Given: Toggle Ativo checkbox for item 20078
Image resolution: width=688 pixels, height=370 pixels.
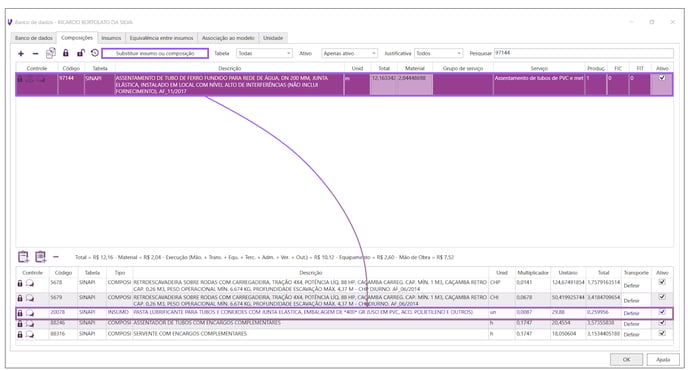Looking at the screenshot, I should point(662,312).
